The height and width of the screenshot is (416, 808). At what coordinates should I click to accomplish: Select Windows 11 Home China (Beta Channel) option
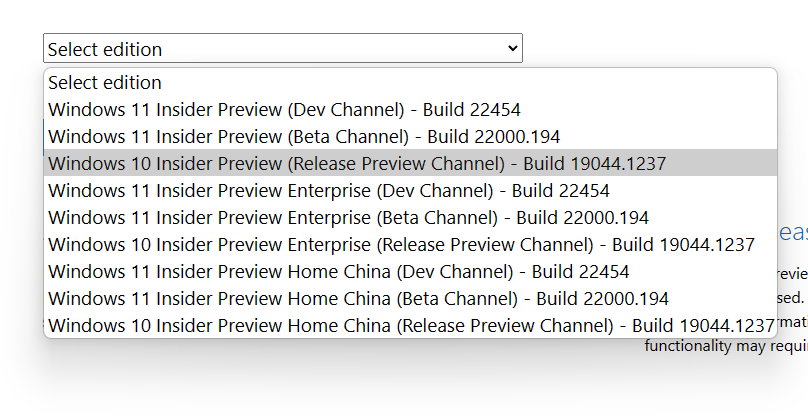[358, 299]
